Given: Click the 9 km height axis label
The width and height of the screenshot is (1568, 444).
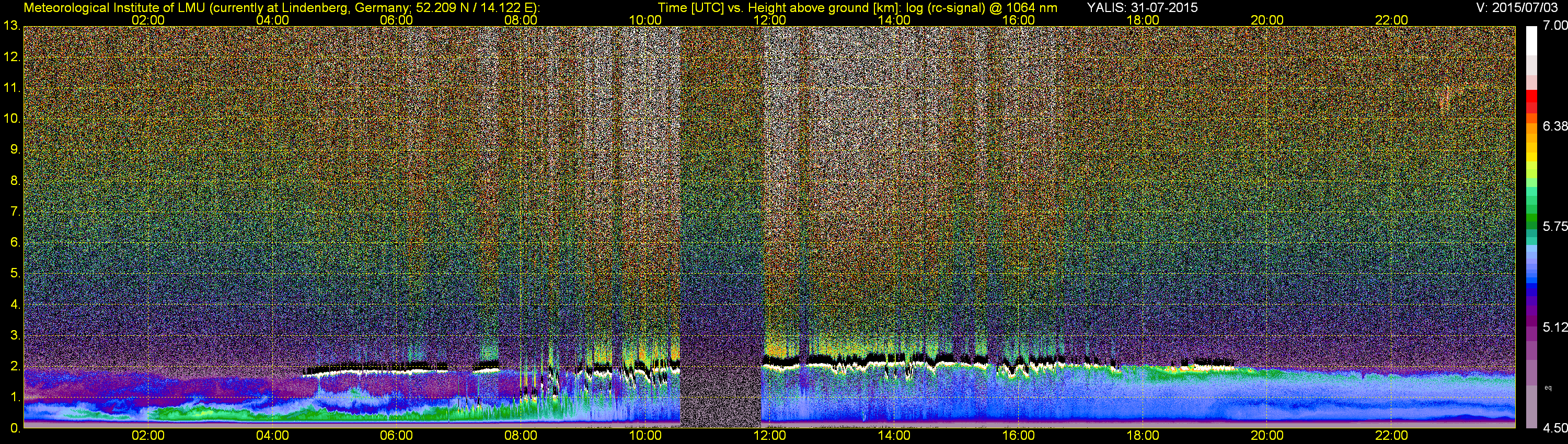Looking at the screenshot, I should pyautogui.click(x=15, y=149).
